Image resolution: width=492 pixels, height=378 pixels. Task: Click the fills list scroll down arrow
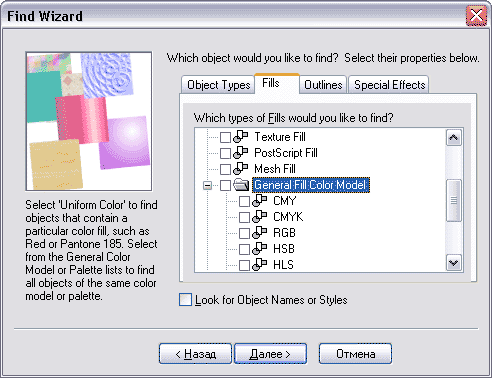pyautogui.click(x=454, y=263)
